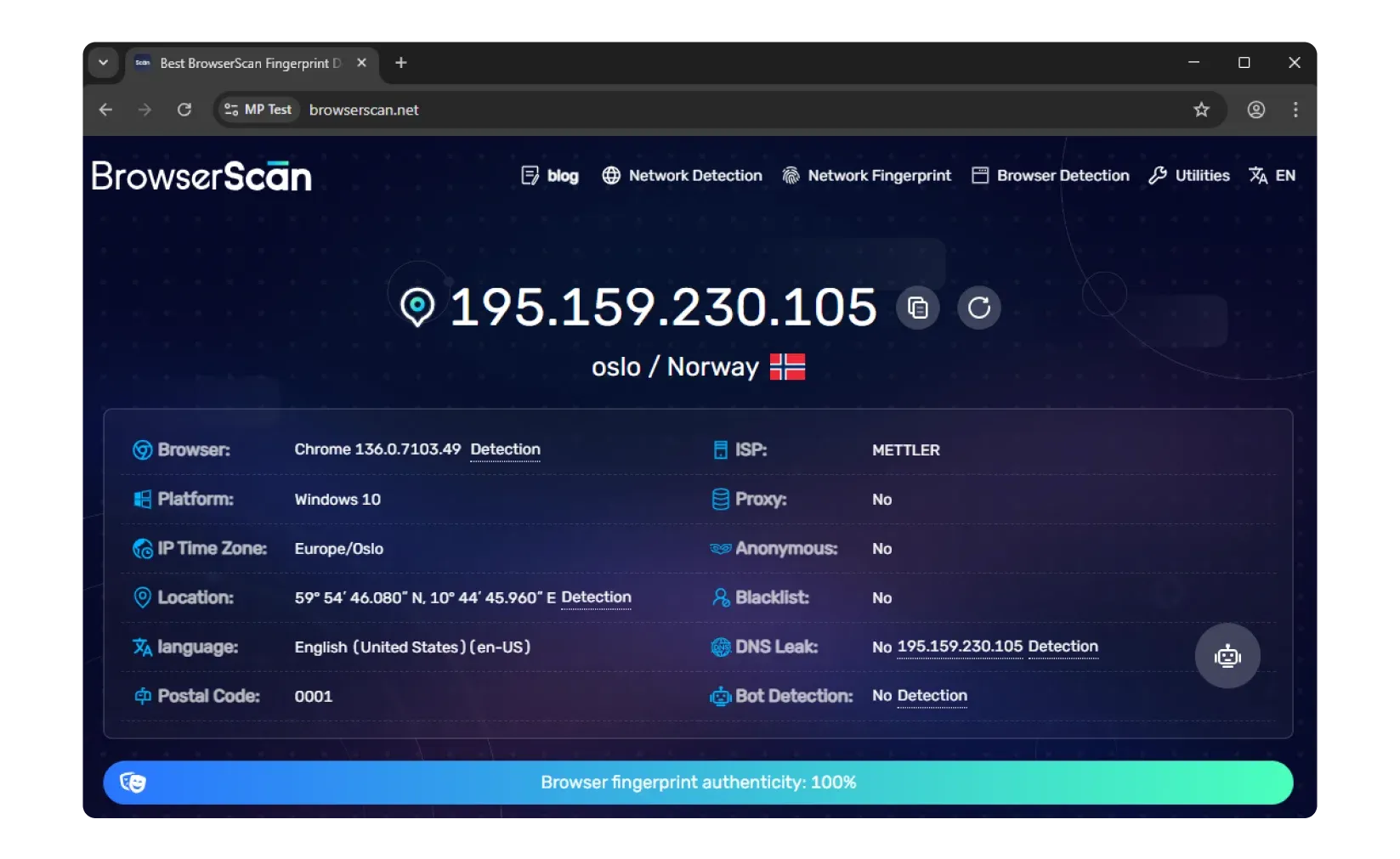Image resolution: width=1400 pixels, height=859 pixels.
Task: Click the signpost icon by Postal Code
Action: click(x=143, y=697)
